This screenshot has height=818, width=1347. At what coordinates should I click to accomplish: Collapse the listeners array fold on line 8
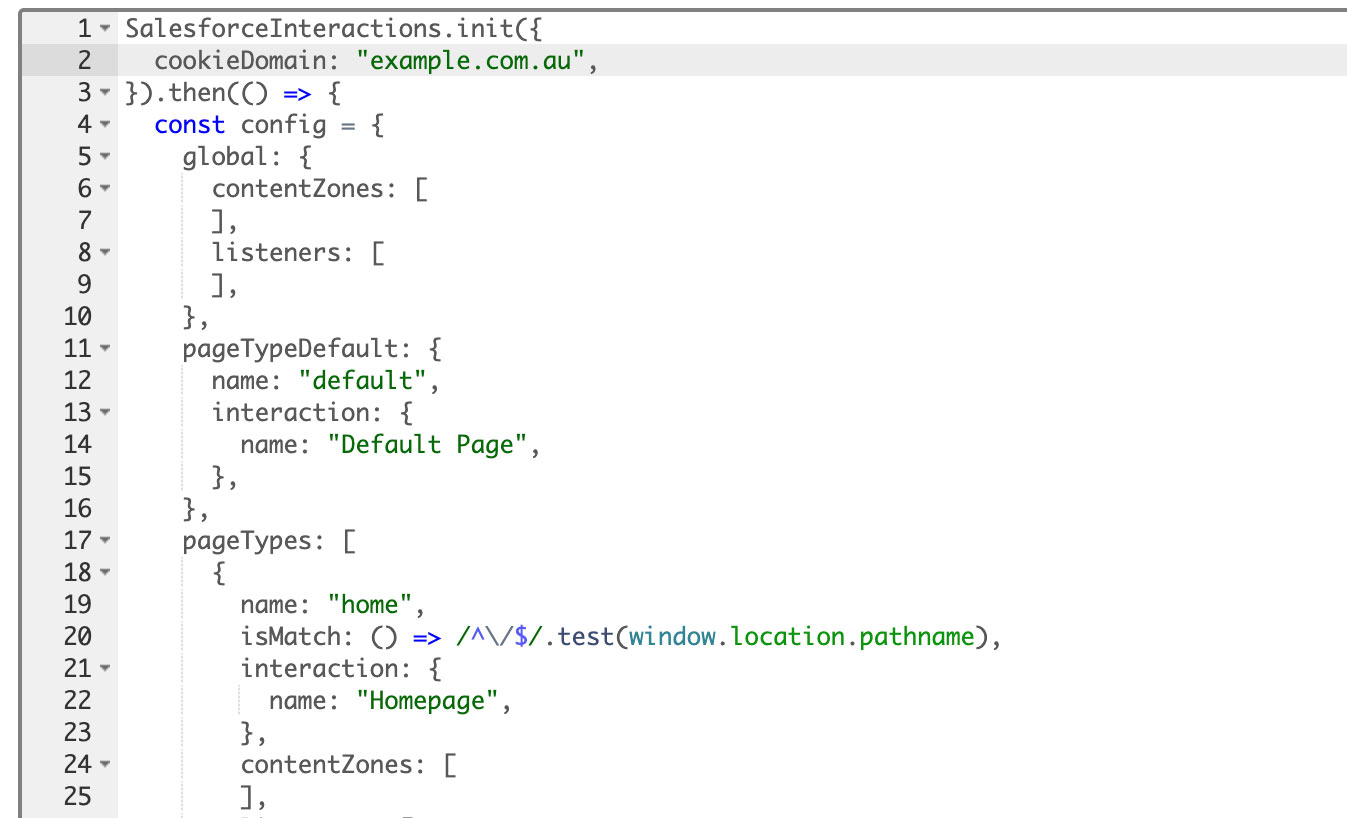pyautogui.click(x=103, y=253)
